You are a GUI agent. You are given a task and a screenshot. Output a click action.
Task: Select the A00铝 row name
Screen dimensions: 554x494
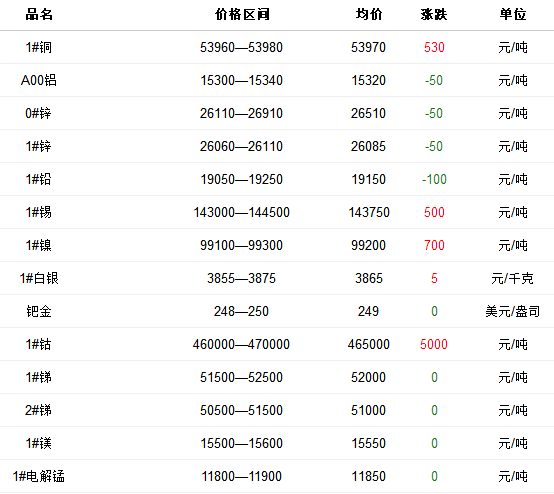(x=39, y=80)
